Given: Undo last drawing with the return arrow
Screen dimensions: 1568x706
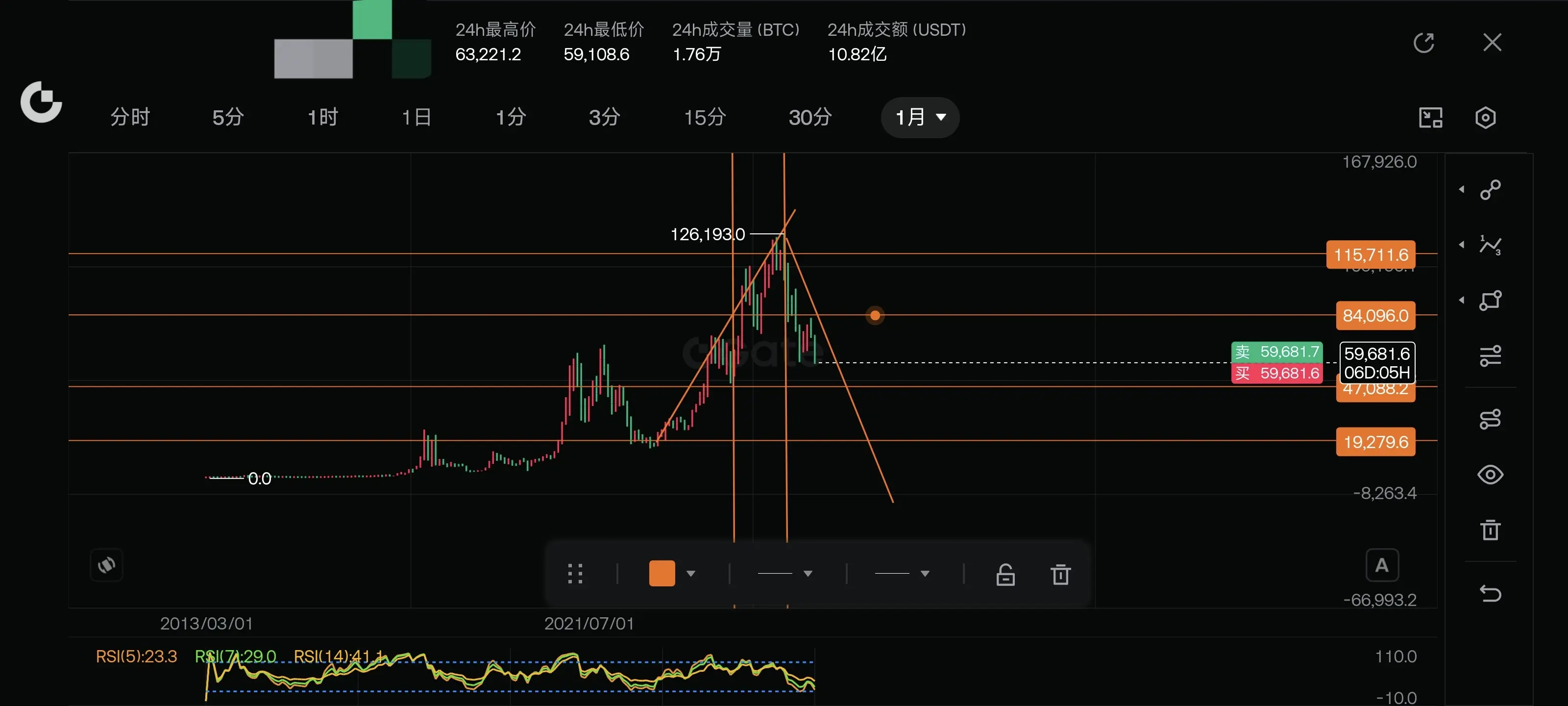Looking at the screenshot, I should pyautogui.click(x=1490, y=593).
